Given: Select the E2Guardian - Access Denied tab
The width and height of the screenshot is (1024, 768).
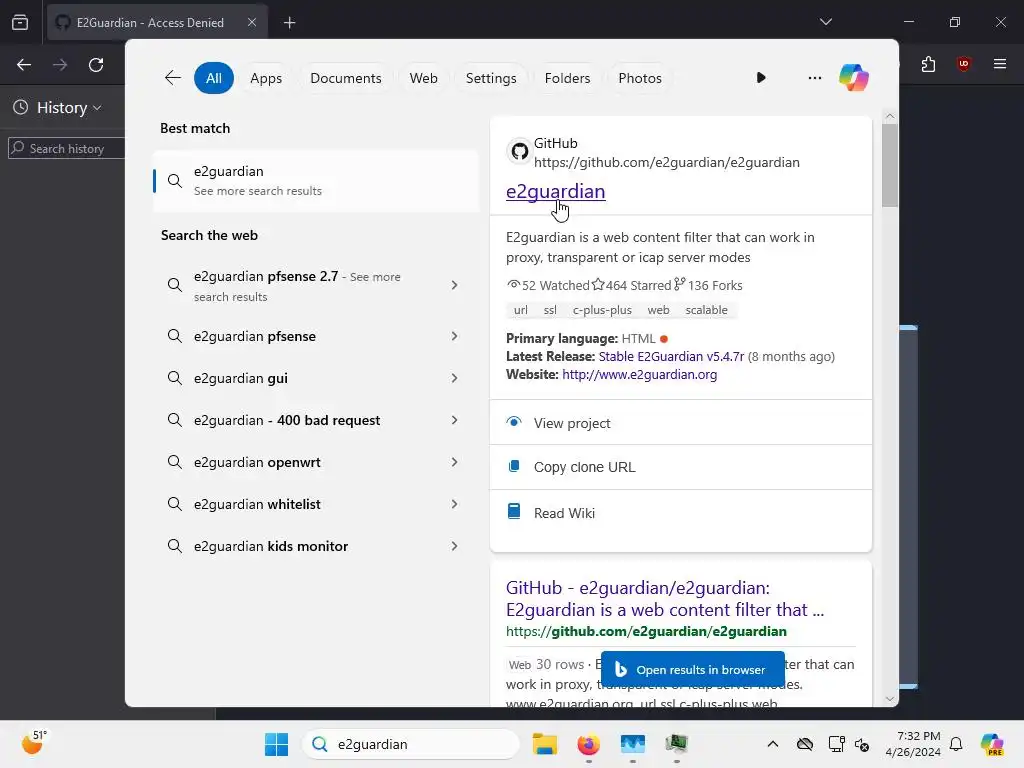Looking at the screenshot, I should tap(157, 23).
